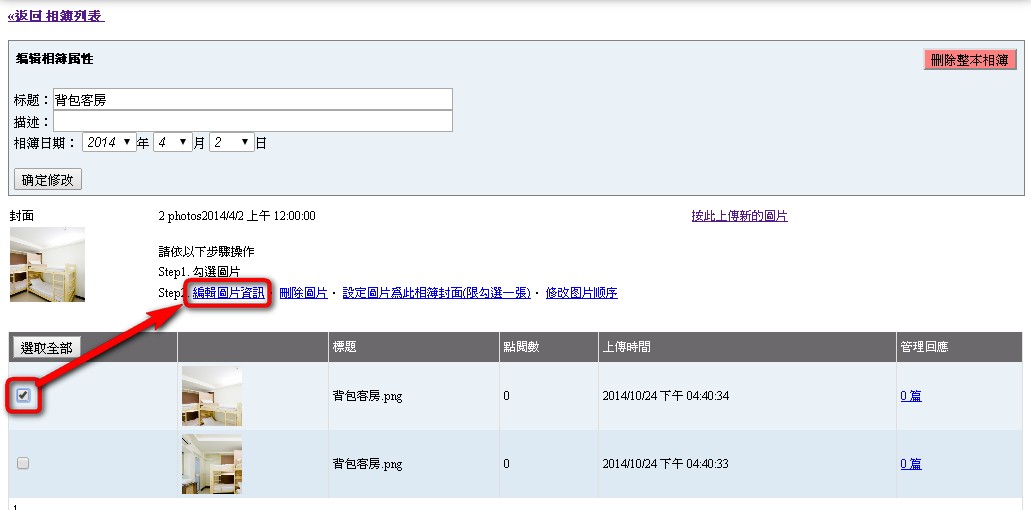Click the album cover thumbnail image
Screen dimensions: 1031x510
pos(47,264)
